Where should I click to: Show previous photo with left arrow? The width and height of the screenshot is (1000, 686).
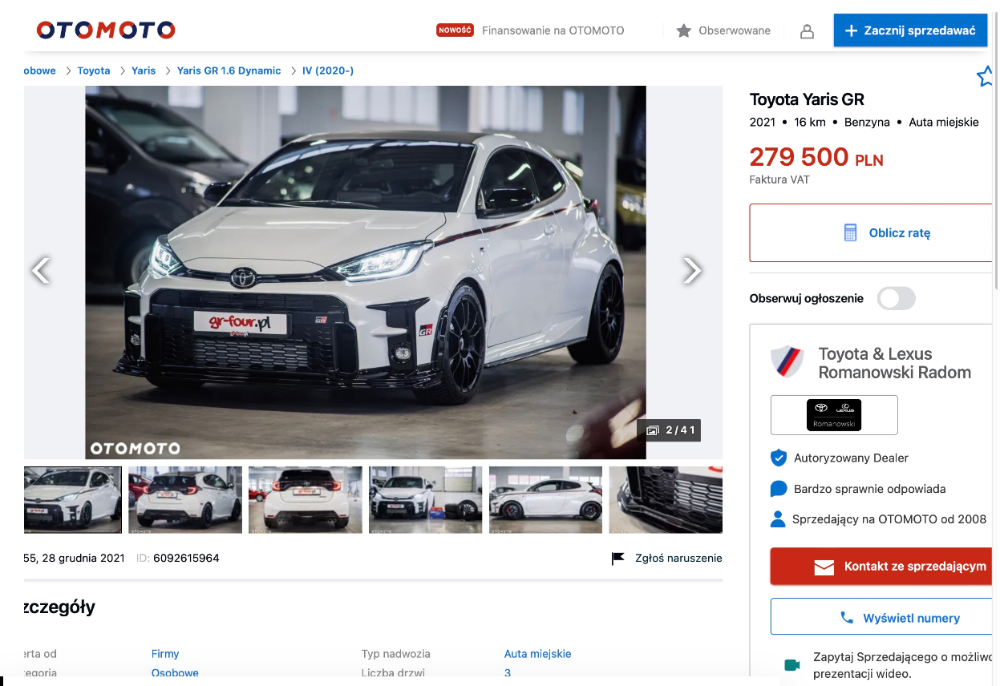pyautogui.click(x=41, y=270)
